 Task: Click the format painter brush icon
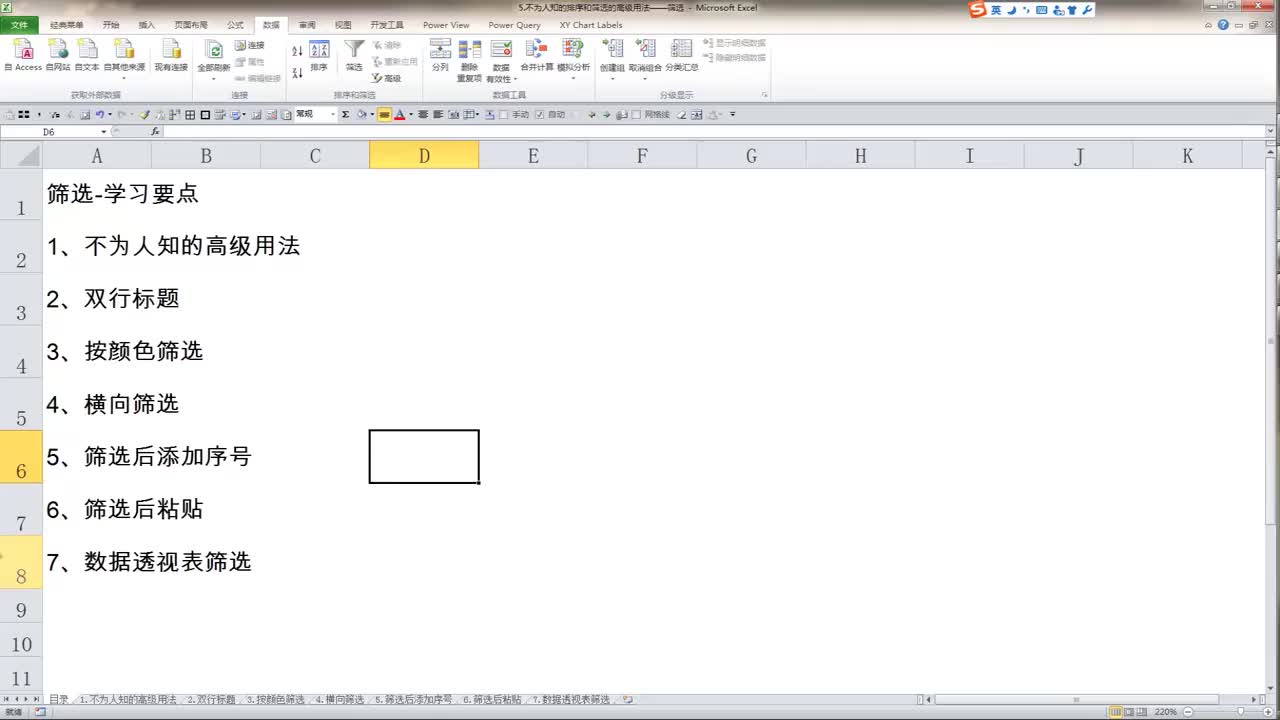pyautogui.click(x=144, y=115)
